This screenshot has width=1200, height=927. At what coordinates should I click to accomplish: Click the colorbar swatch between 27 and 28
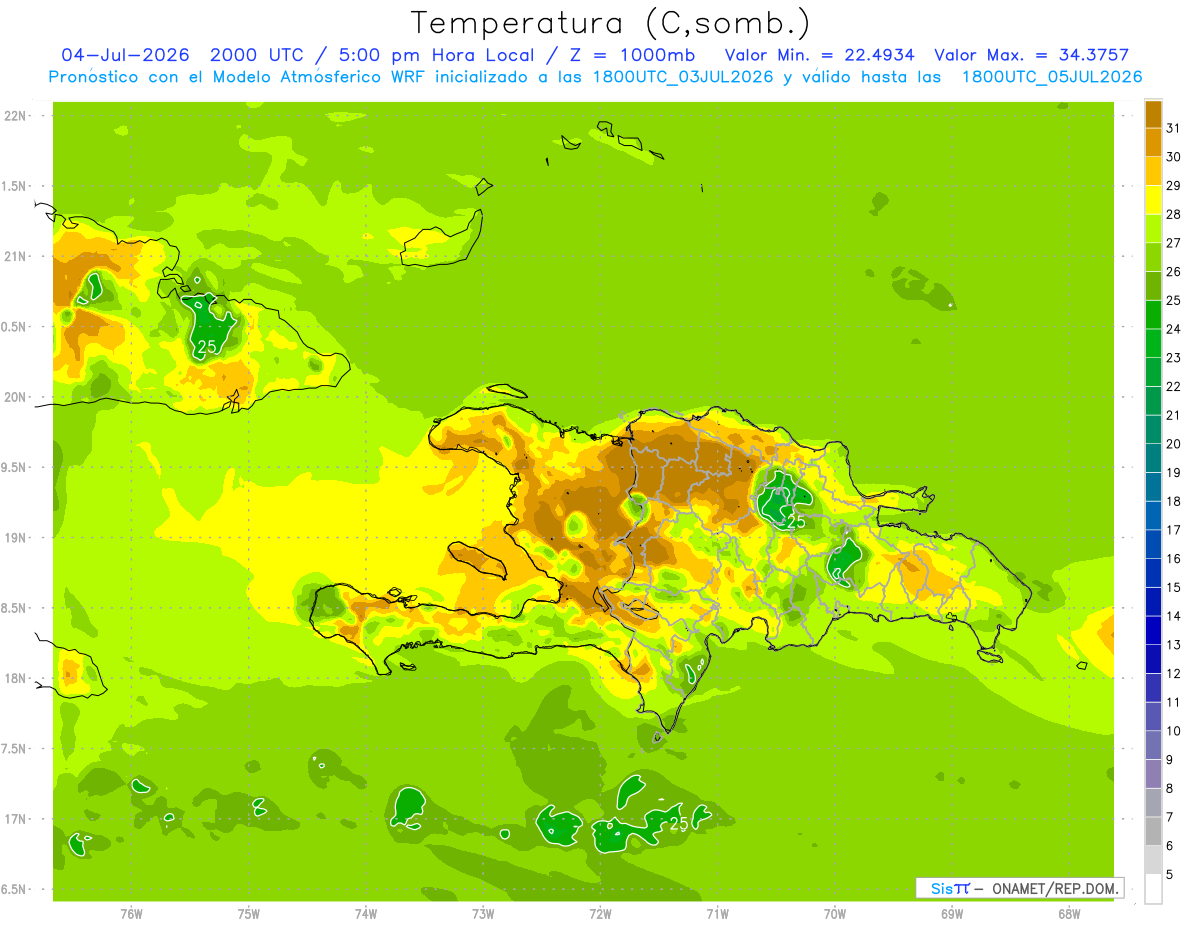pos(1153,228)
